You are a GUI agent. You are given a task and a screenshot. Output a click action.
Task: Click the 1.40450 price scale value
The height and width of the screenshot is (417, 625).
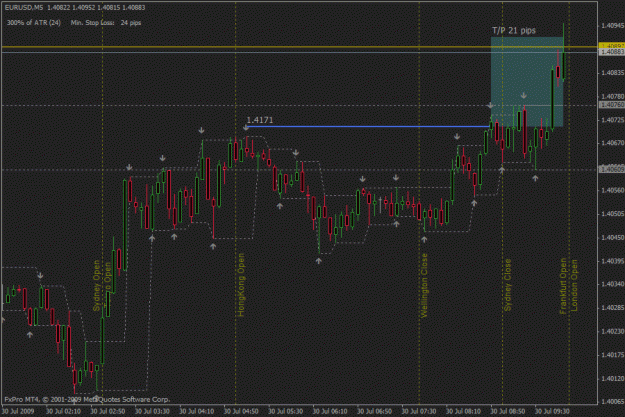pos(612,238)
